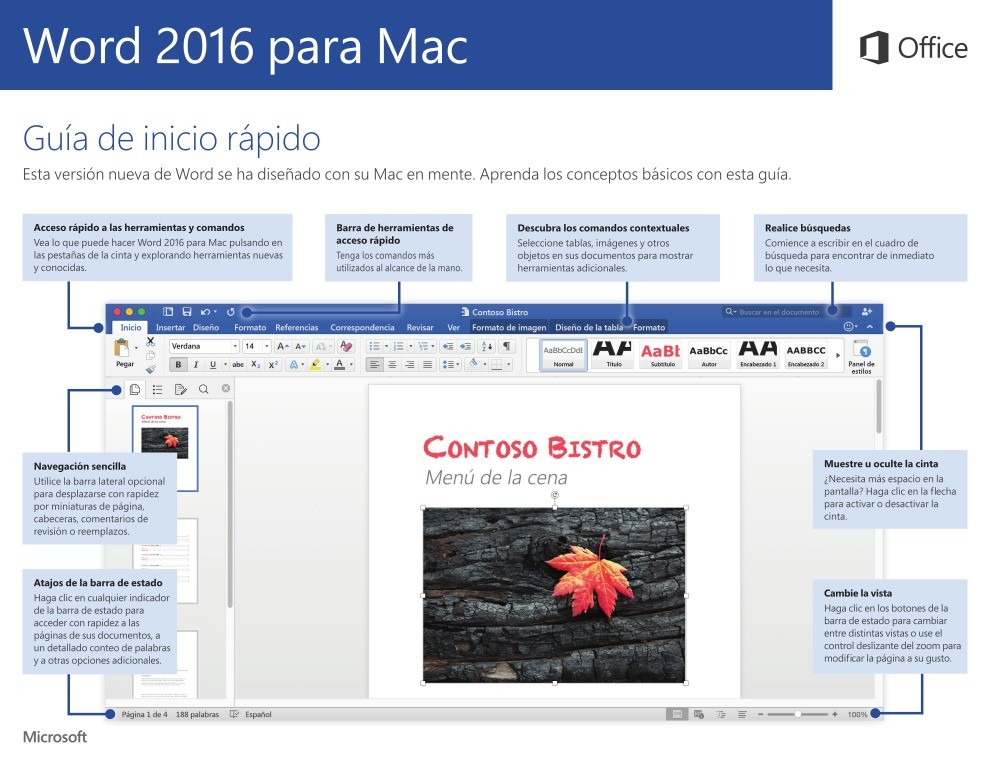Apply font color A swatch
The height and width of the screenshot is (765, 990).
[340, 365]
